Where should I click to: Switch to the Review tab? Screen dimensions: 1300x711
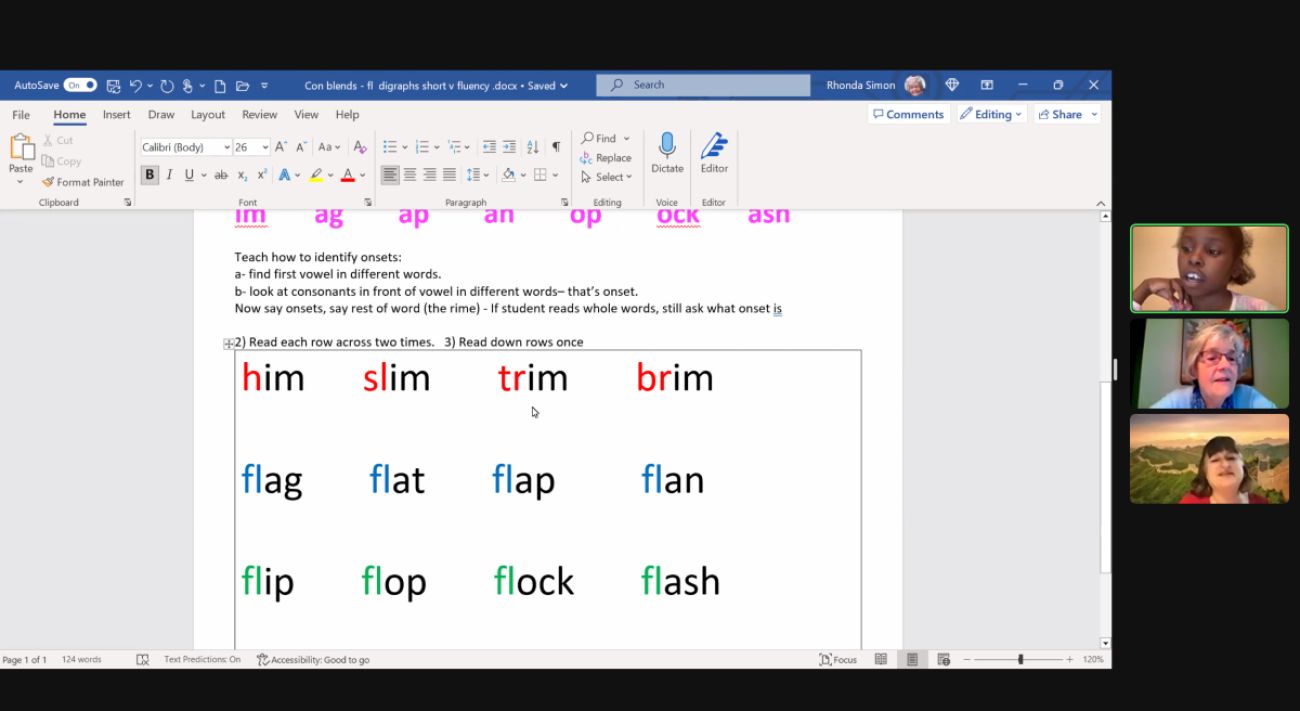tap(260, 115)
